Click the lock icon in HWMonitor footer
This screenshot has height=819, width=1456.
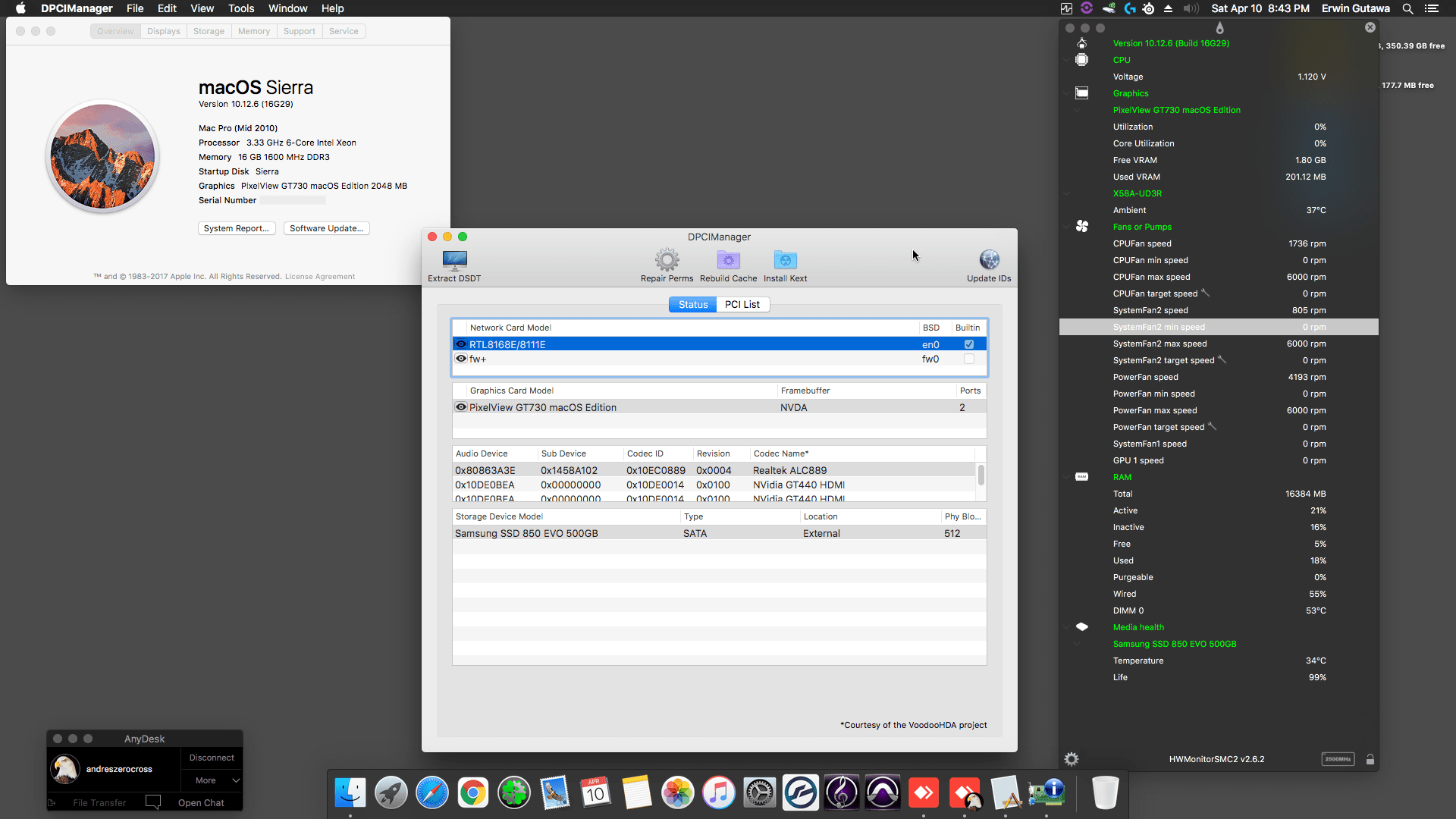click(x=1370, y=759)
